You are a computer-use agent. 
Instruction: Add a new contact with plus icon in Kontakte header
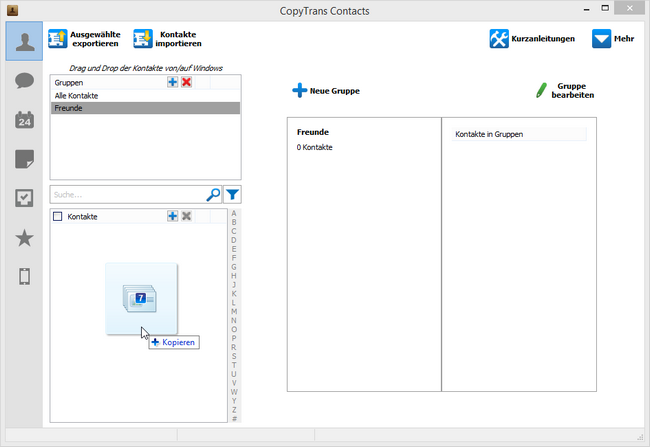[x=172, y=216]
